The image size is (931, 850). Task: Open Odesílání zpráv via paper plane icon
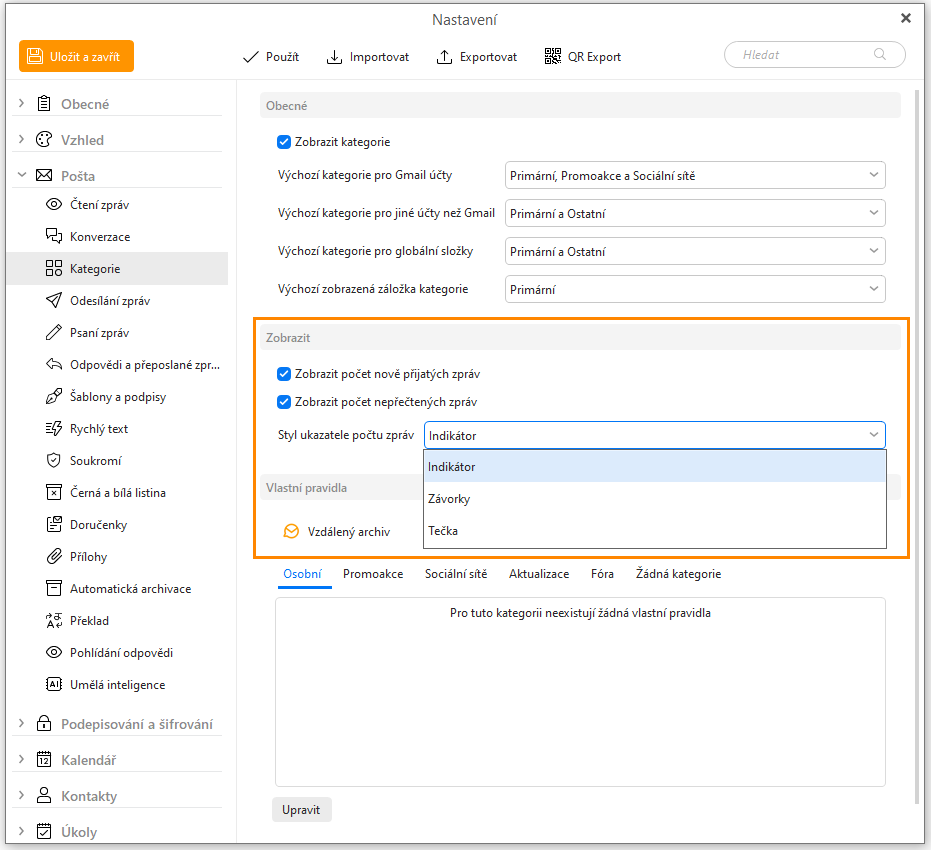pyautogui.click(x=54, y=301)
